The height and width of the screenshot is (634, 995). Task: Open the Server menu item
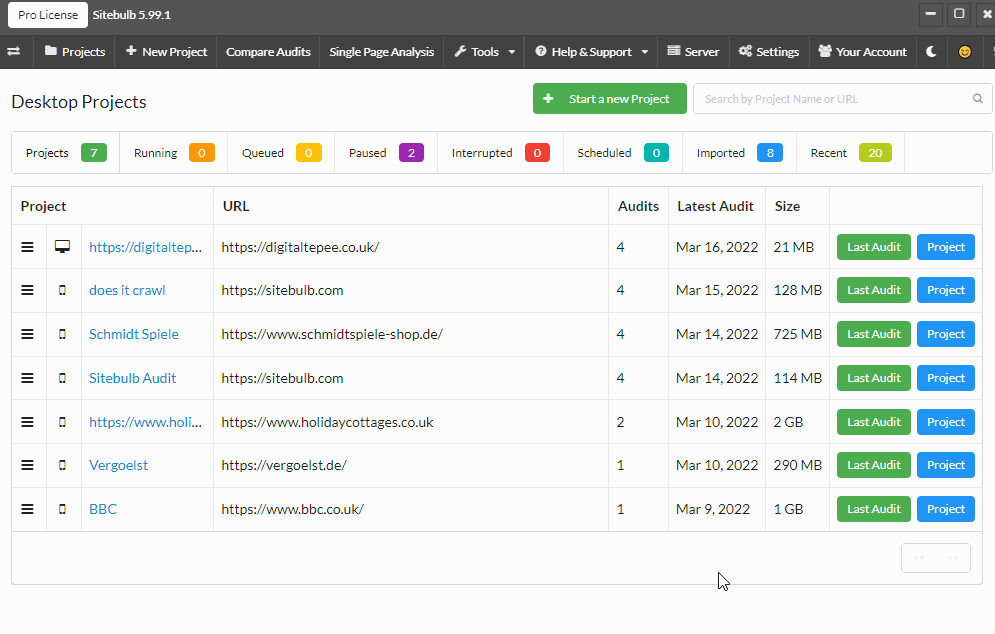point(693,52)
